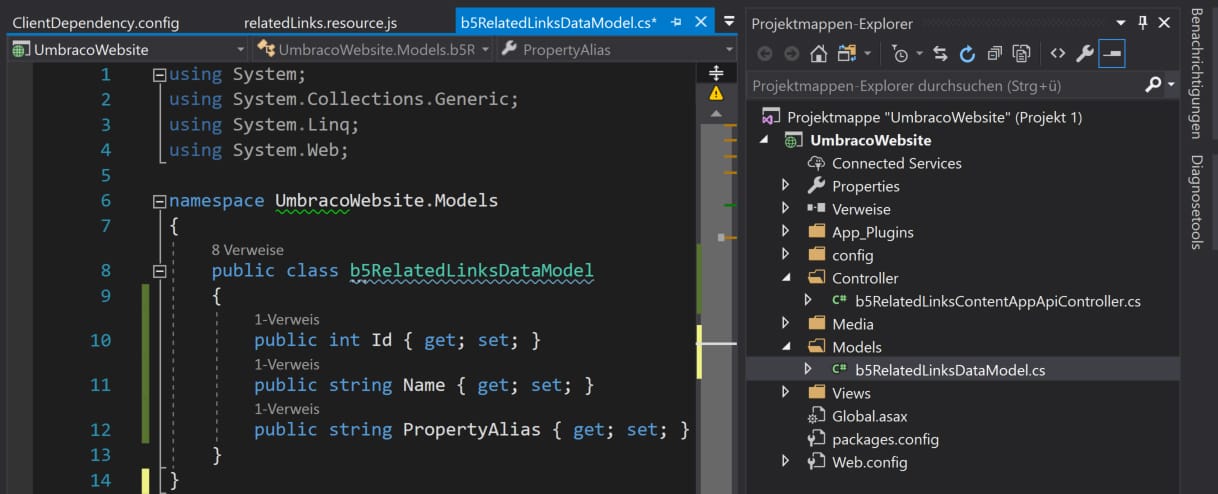Open the UmbracoWebsite.Models type dropdown
The width and height of the screenshot is (1218, 494).
point(374,49)
